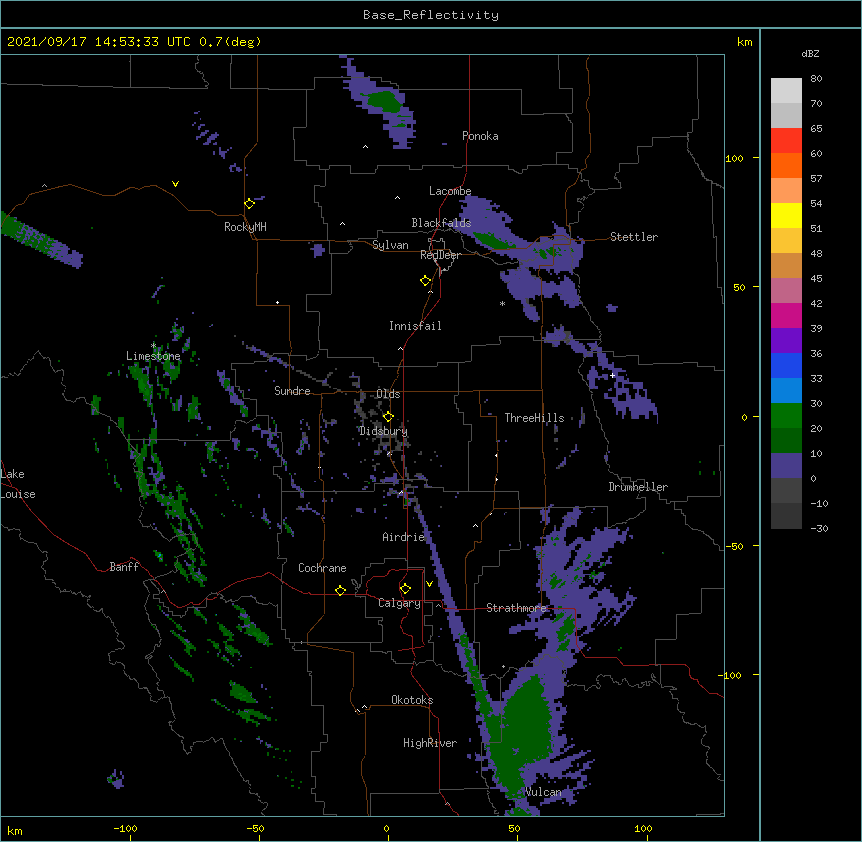This screenshot has height=842, width=862.
Task: Click the -100 tick on the right axis
Action: pos(731,675)
